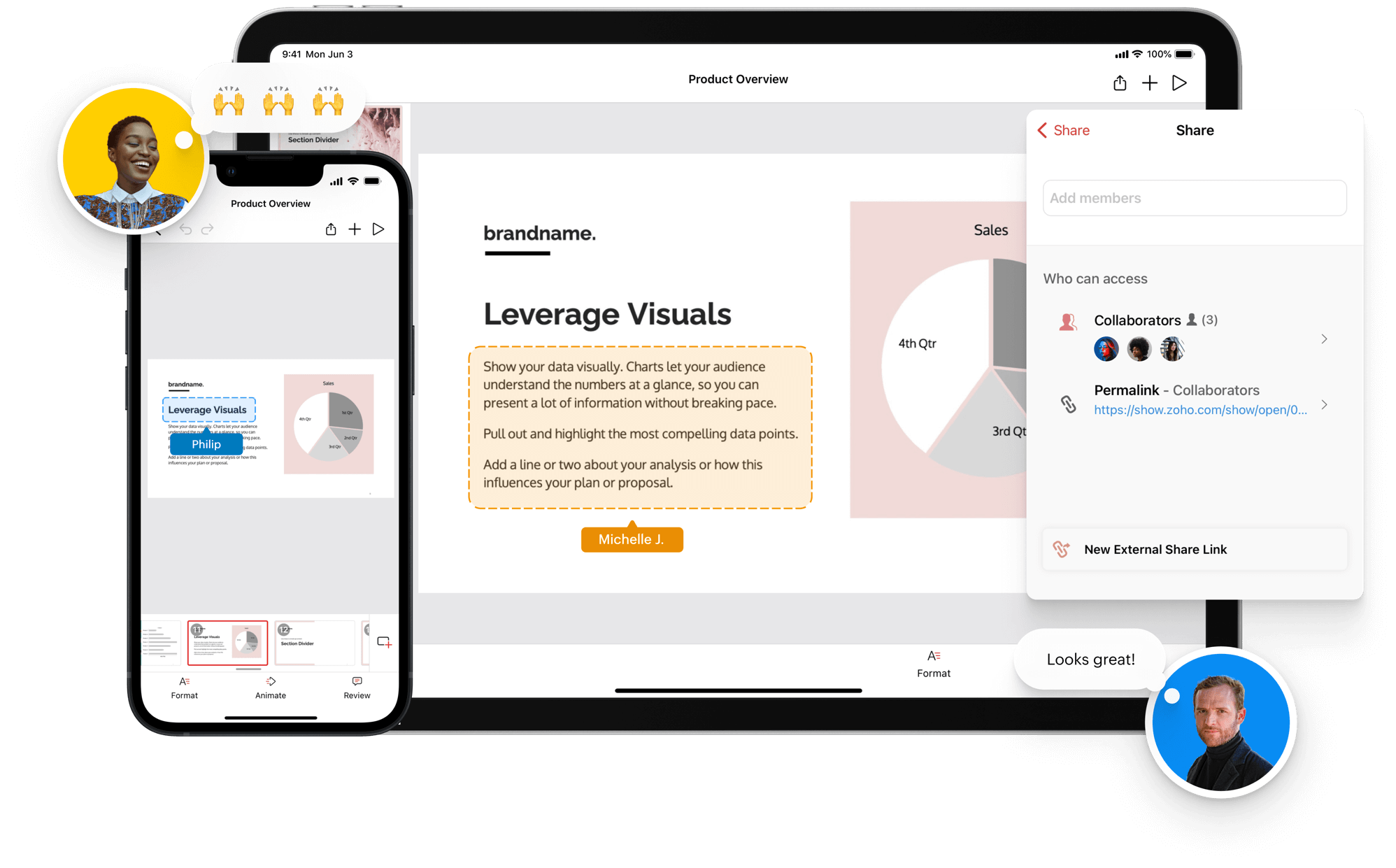The image size is (1396, 868).
Task: Click the Add members input field
Action: [x=1195, y=197]
